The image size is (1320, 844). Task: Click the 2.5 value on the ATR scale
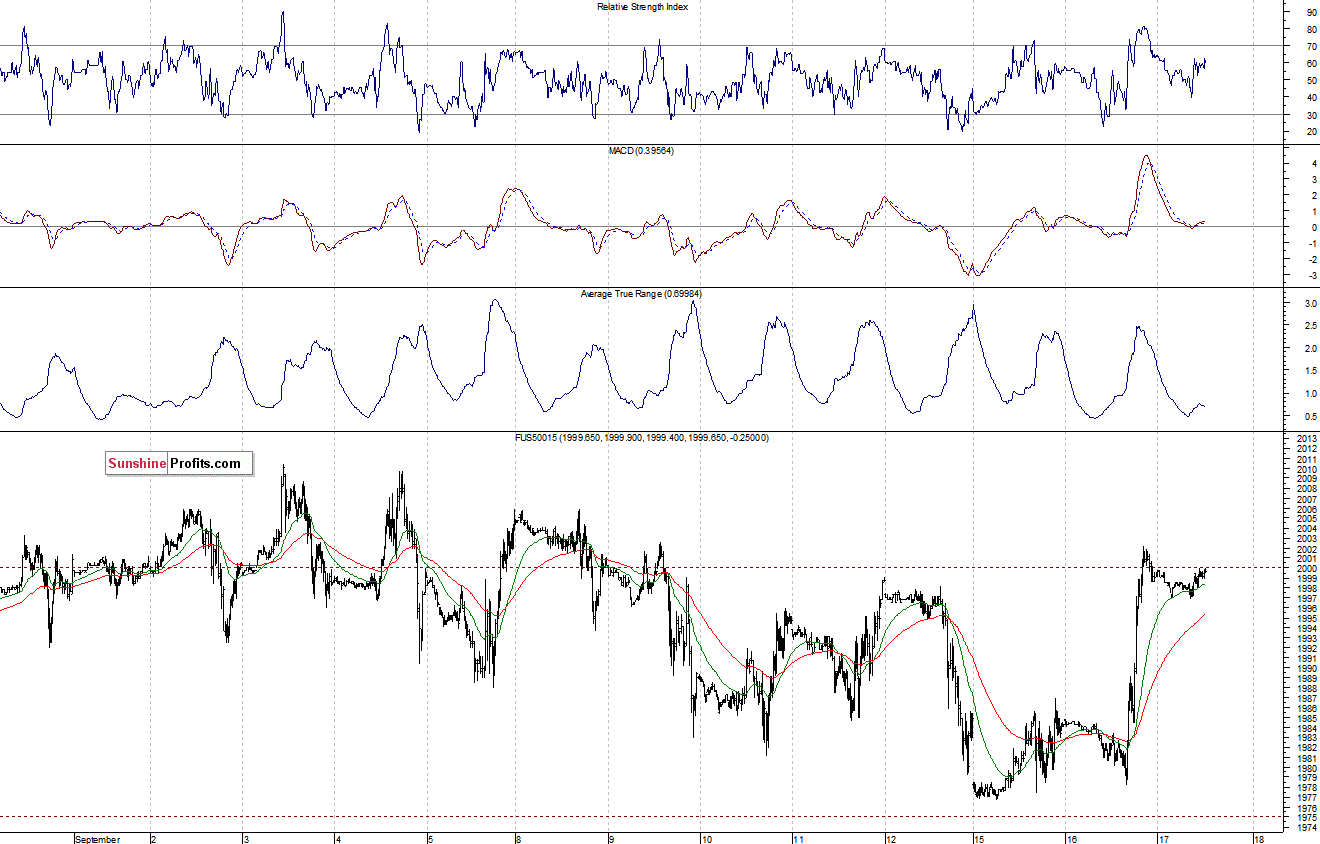(1310, 326)
